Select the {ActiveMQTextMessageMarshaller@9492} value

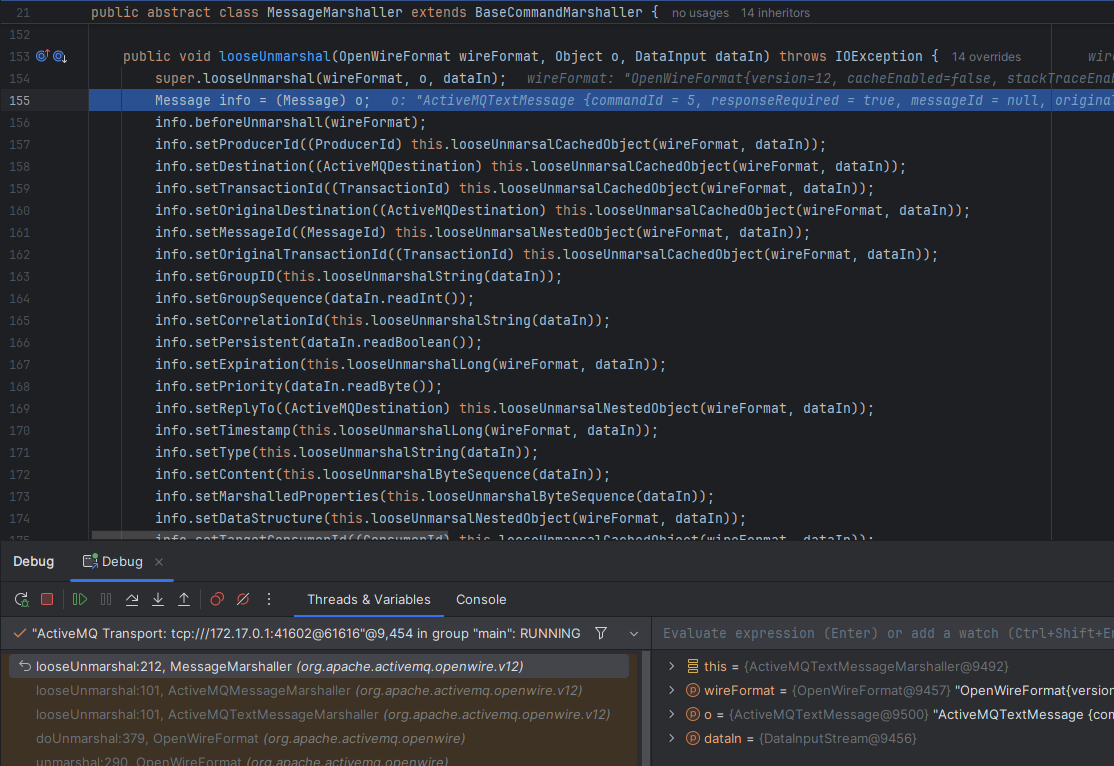876,666
